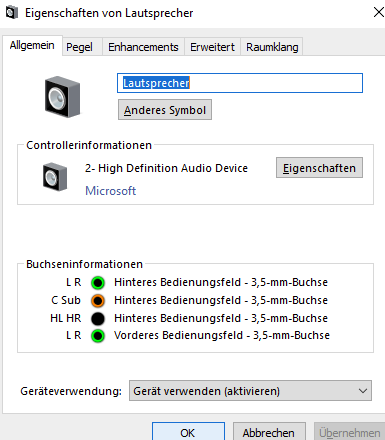Click the dropdown chevron arrow of Geräteverwendung
This screenshot has width=385, height=440.
click(x=363, y=391)
